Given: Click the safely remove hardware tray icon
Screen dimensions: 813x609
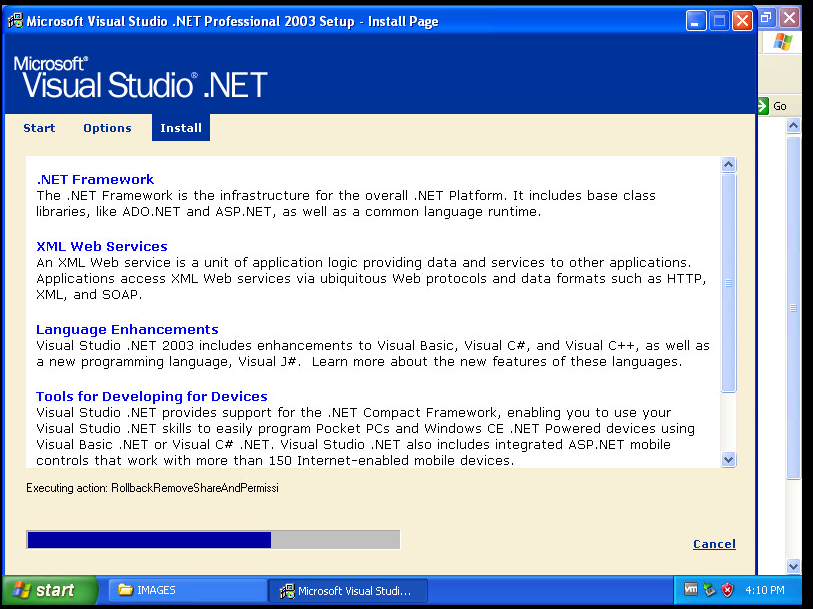Looking at the screenshot, I should point(709,590).
